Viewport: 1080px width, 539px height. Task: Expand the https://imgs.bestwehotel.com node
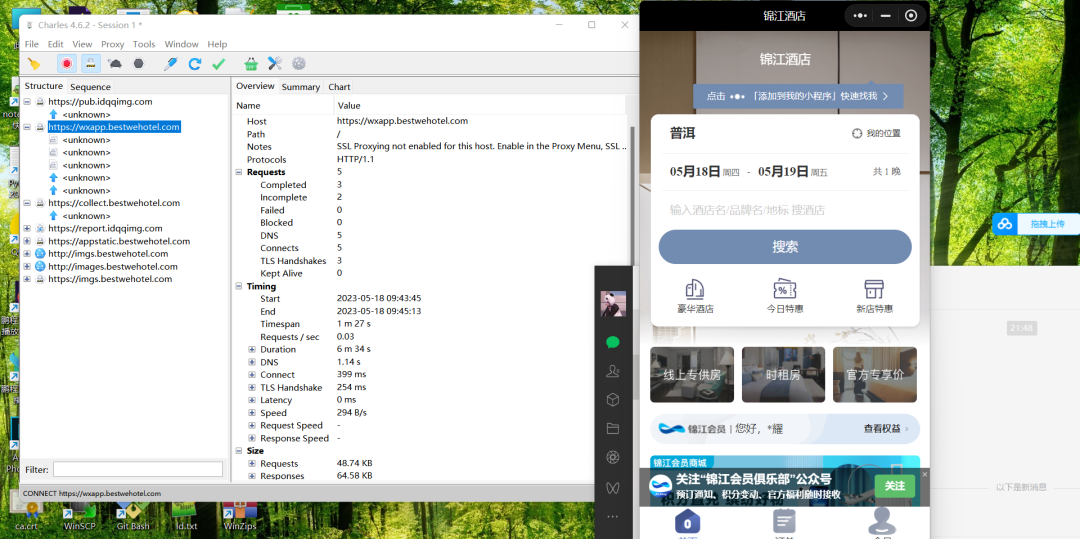coord(27,279)
